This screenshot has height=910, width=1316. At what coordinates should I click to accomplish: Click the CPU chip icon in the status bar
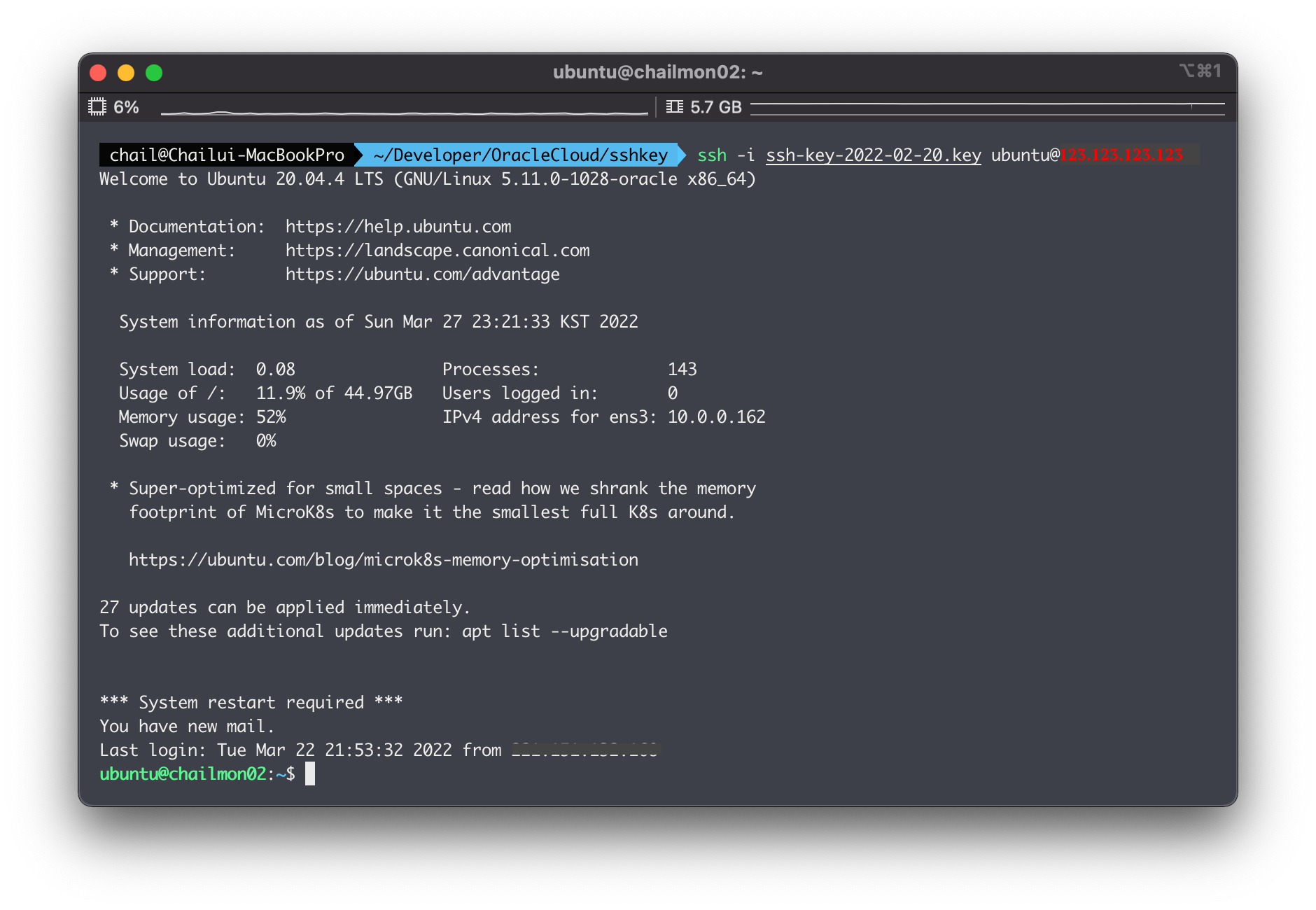coord(99,106)
